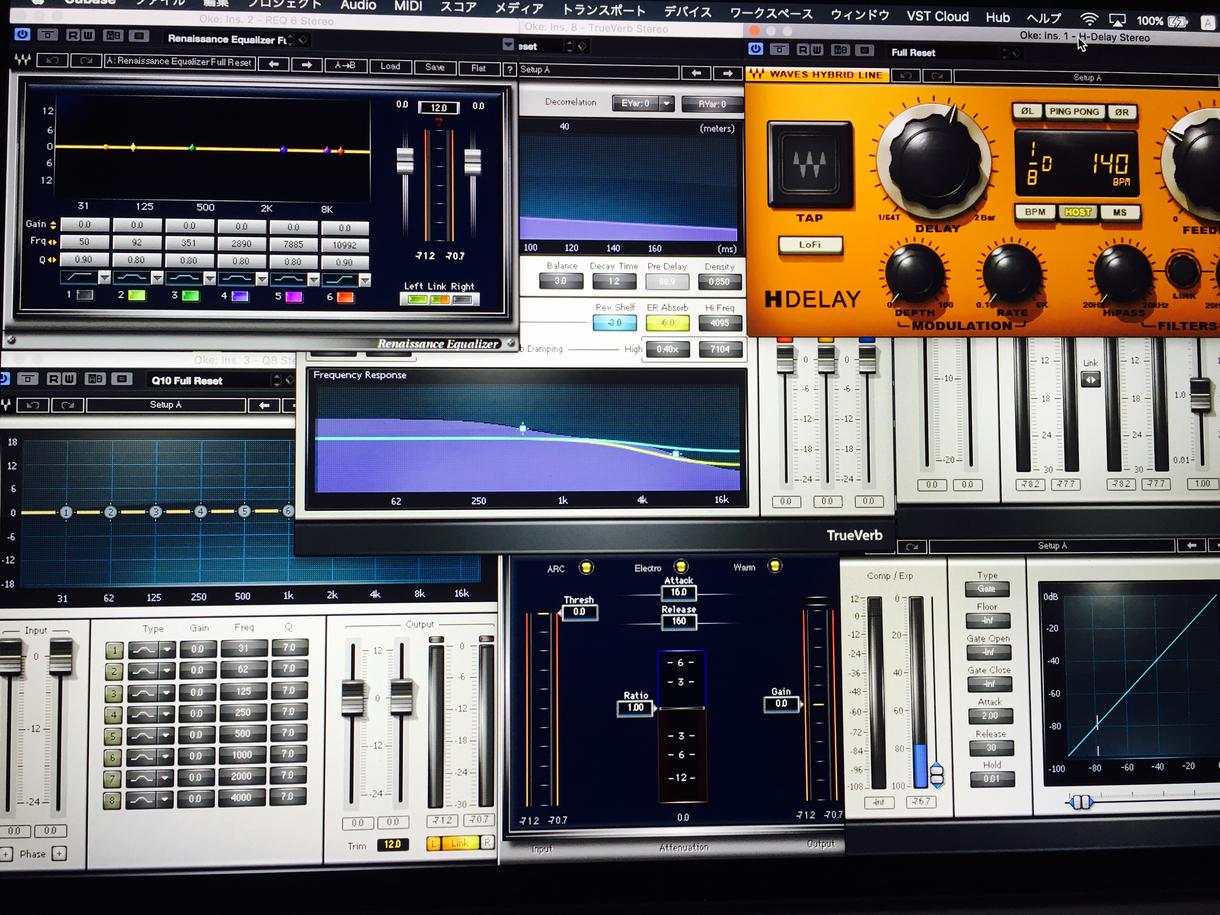Toggle Q10 band 1 on/off button
The image size is (1220, 915).
[114, 650]
